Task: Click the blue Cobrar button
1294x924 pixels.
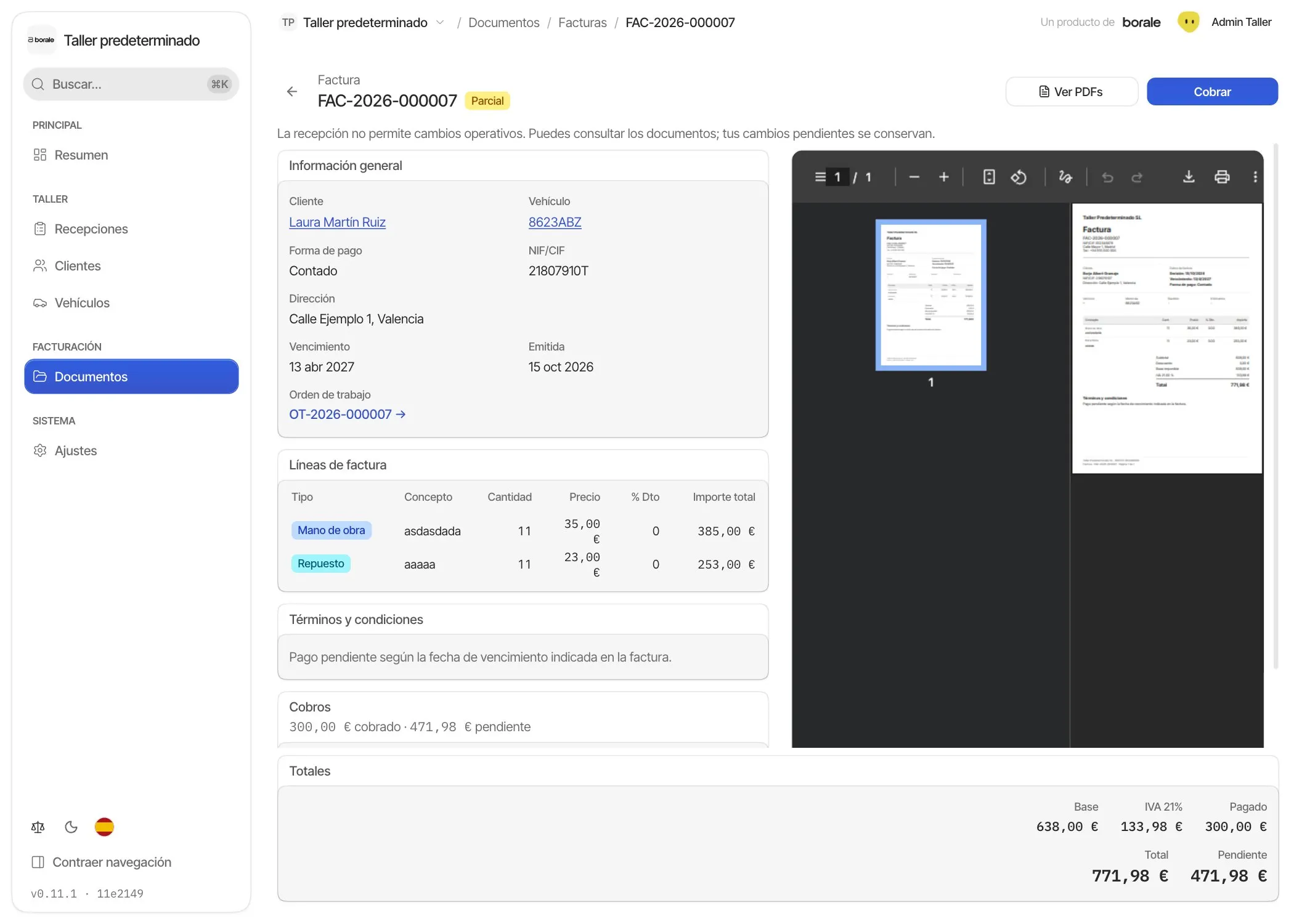Action: 1212,92
